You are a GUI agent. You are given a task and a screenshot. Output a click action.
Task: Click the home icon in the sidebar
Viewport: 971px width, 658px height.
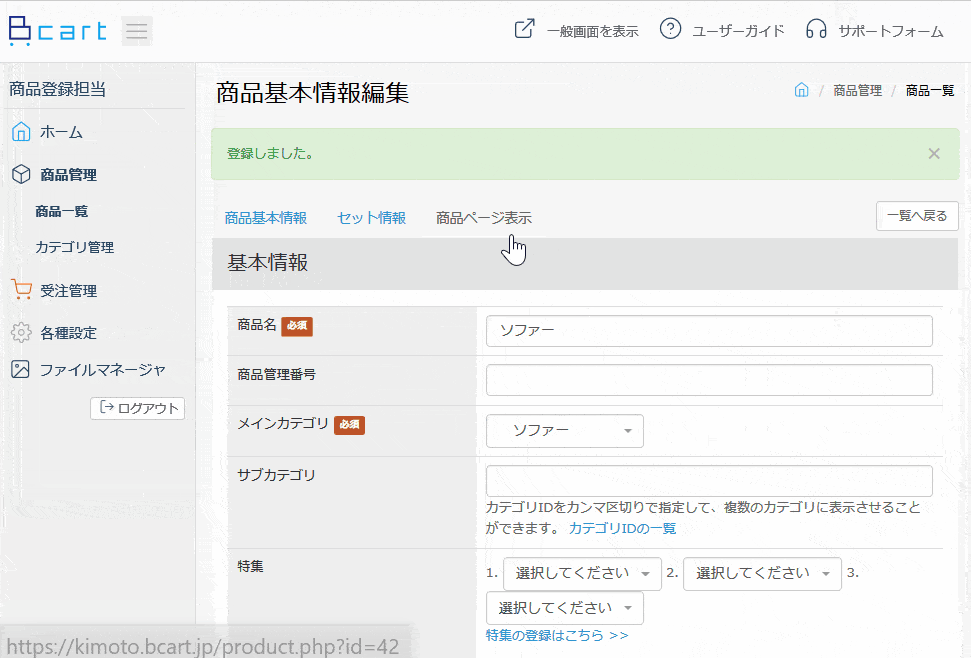[21, 132]
